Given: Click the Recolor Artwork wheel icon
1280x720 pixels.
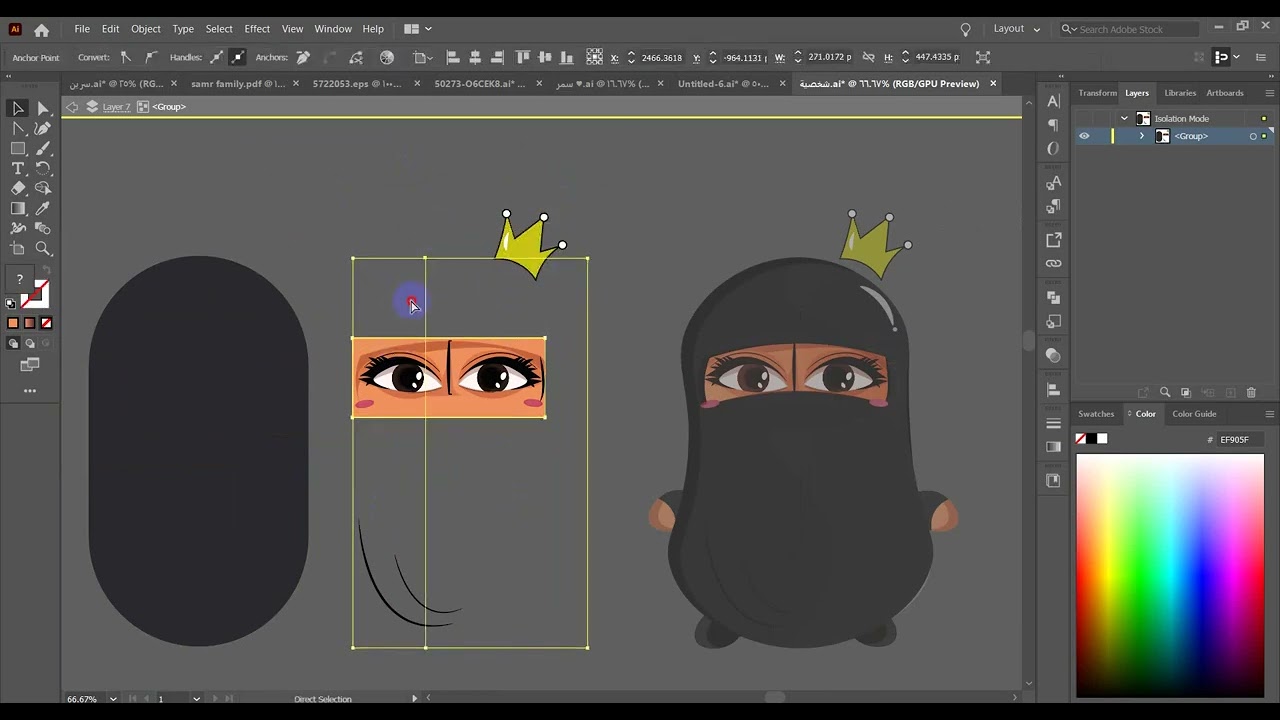Looking at the screenshot, I should pyautogui.click(x=387, y=57).
